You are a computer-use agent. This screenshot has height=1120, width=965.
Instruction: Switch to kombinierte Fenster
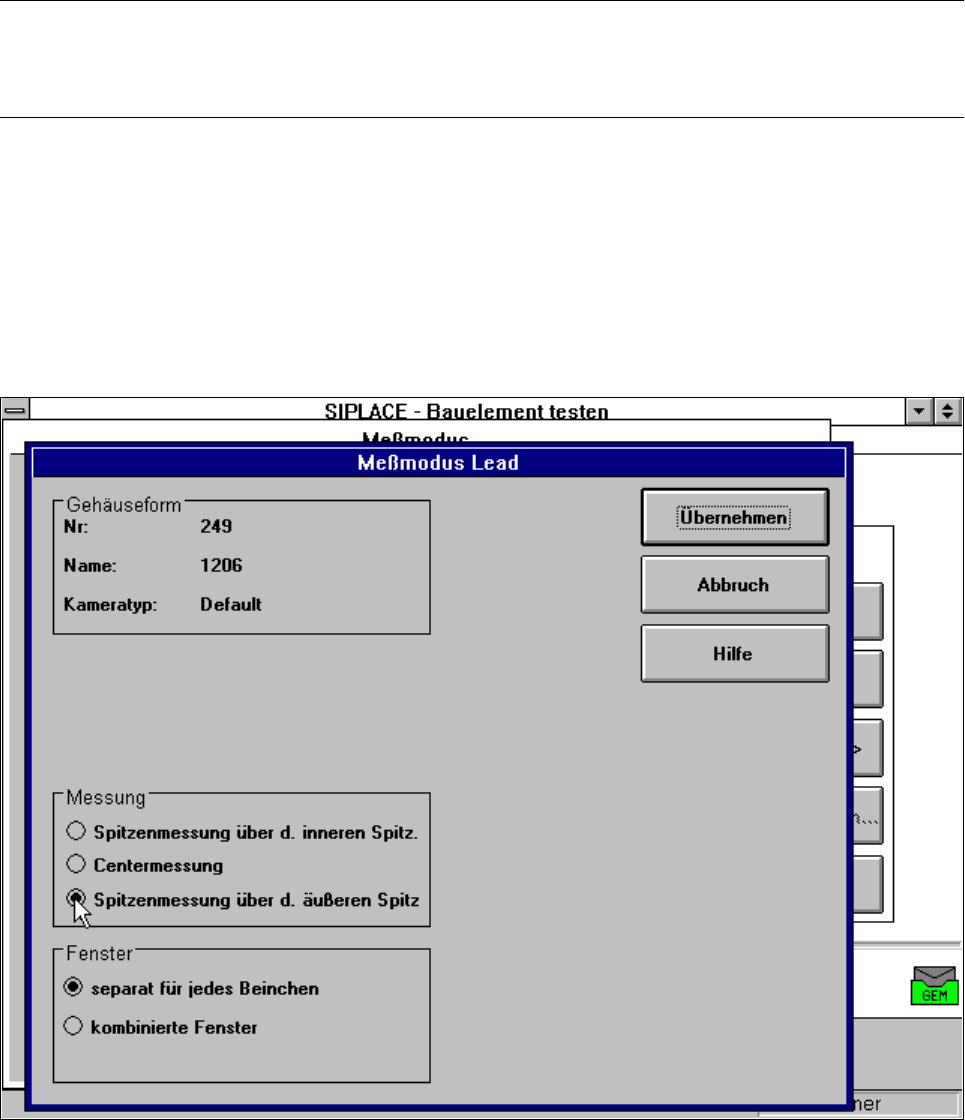[161, 1027]
